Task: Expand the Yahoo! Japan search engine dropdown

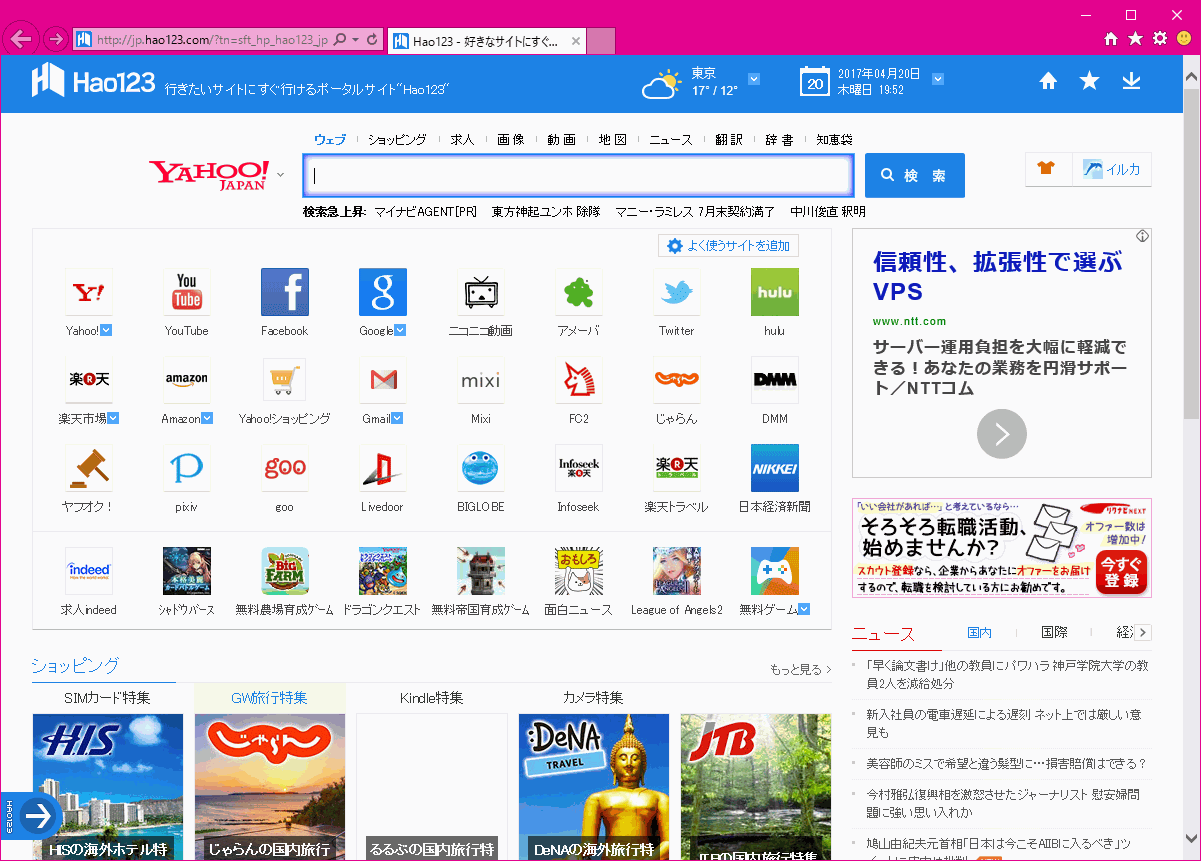Action: point(281,175)
